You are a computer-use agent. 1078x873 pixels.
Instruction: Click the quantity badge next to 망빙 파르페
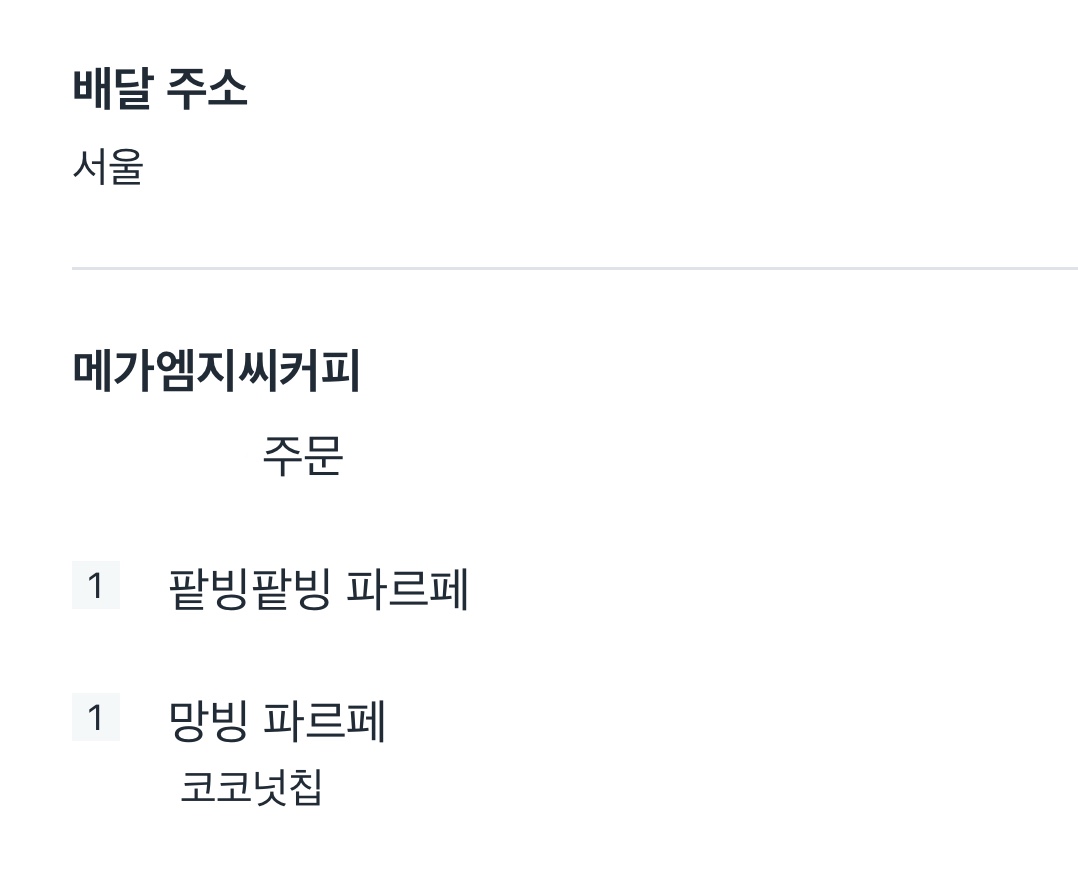96,717
